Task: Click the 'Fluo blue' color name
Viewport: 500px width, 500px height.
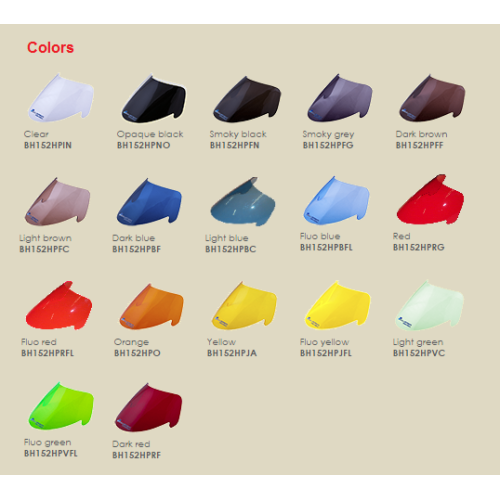Action: pos(320,236)
